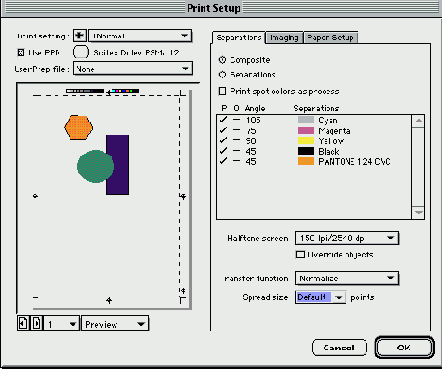Toggle overprint dash for PANTONE 124 row

click(x=236, y=161)
